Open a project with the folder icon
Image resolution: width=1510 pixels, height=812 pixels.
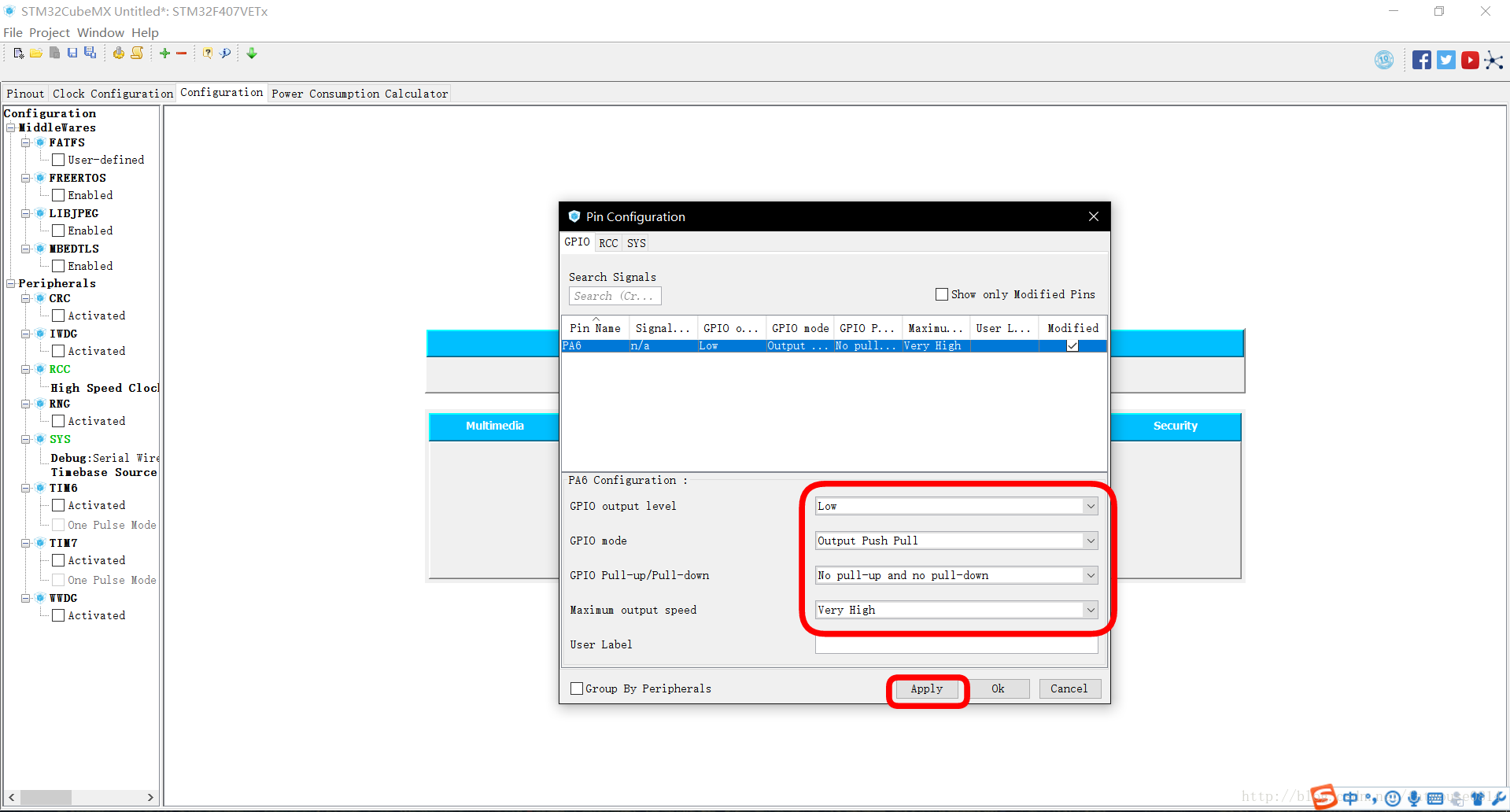(x=36, y=53)
